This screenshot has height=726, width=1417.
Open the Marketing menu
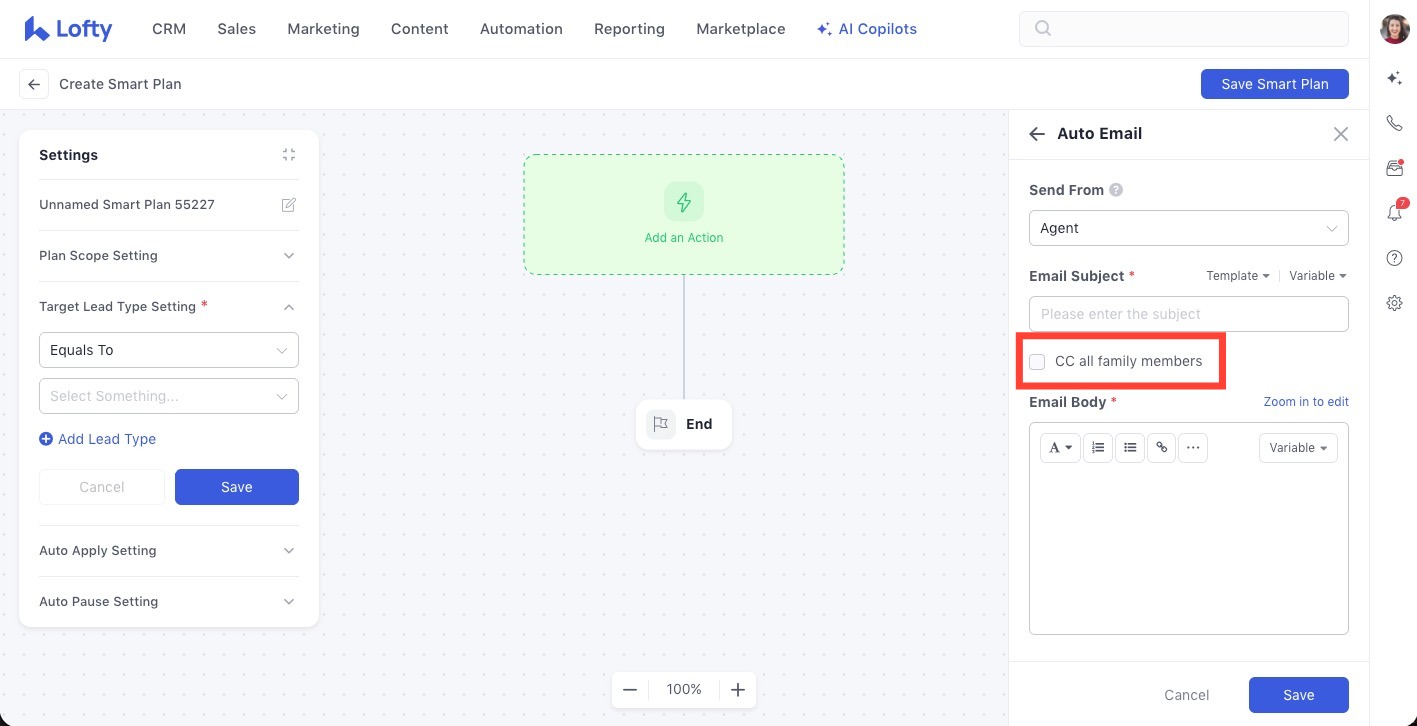coord(323,29)
